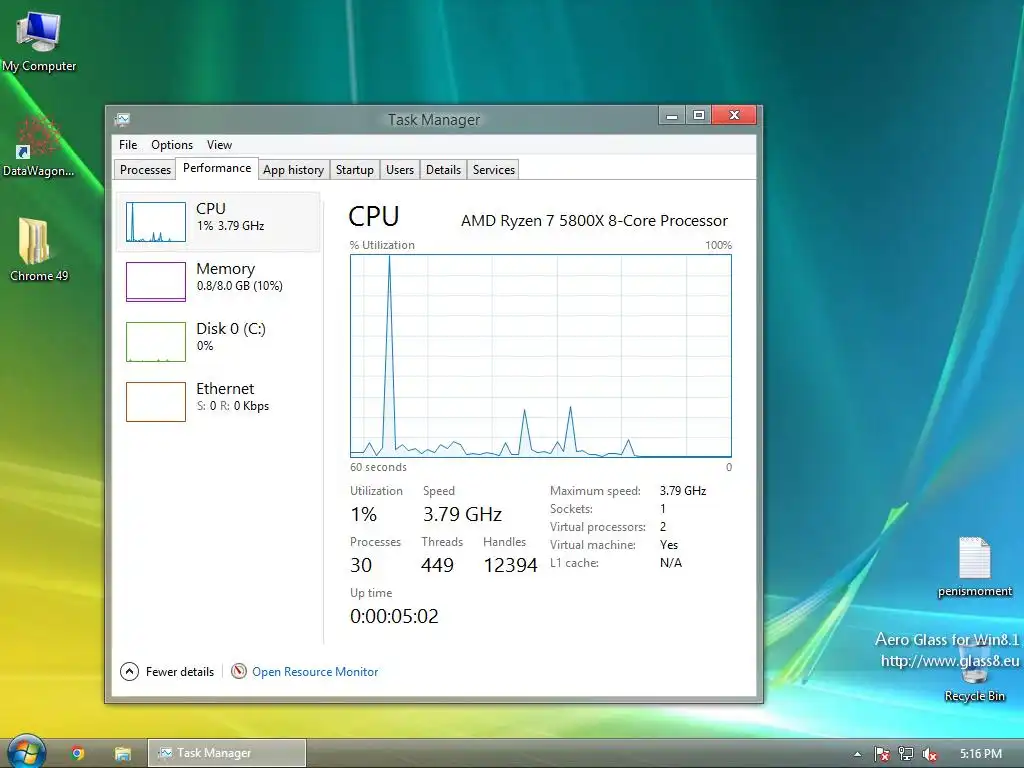Open File Explorer from the taskbar
This screenshot has height=768, width=1024.
pyautogui.click(x=123, y=753)
